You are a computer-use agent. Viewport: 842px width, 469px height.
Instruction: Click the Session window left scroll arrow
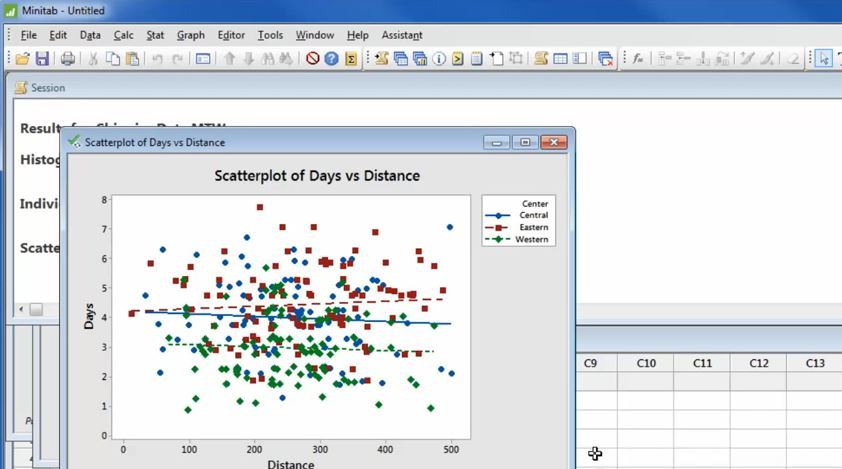pos(21,309)
